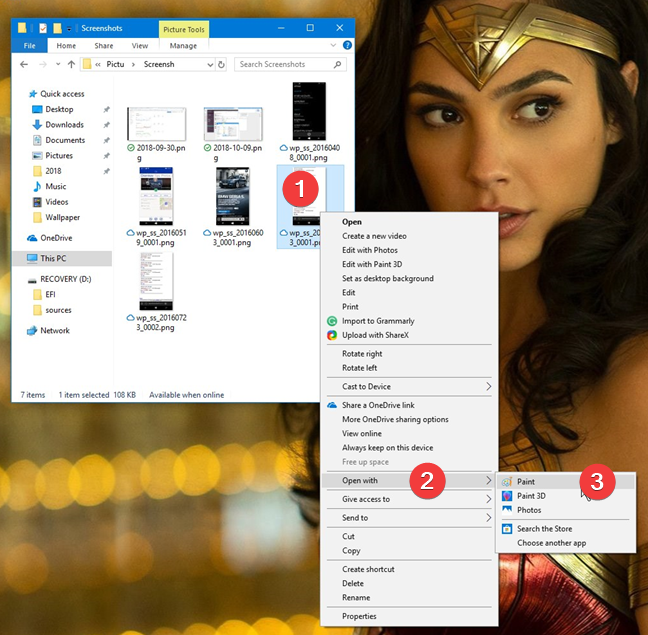Click the Paint 3D app icon
This screenshot has width=648, height=635.
[x=507, y=496]
